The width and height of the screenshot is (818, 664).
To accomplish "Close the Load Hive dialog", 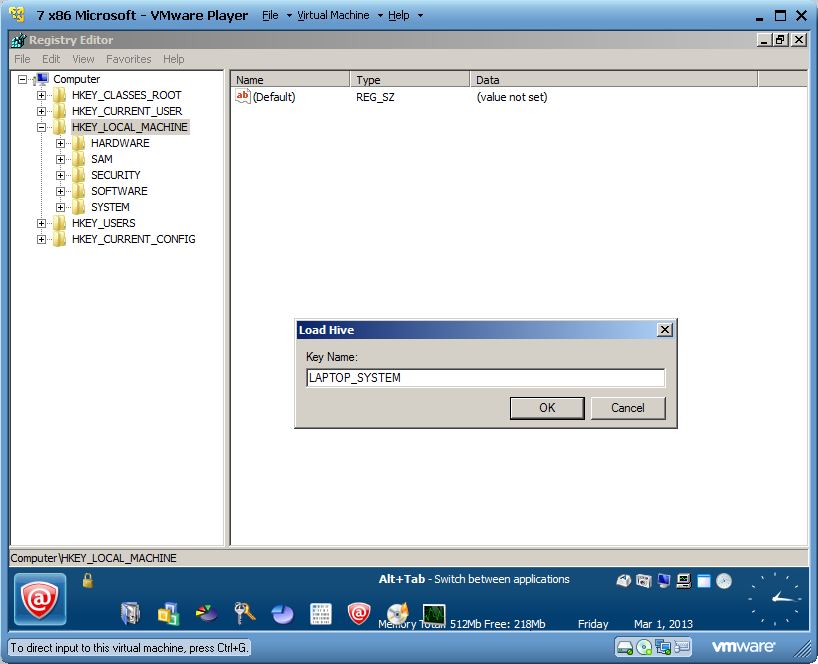I will pos(665,330).
